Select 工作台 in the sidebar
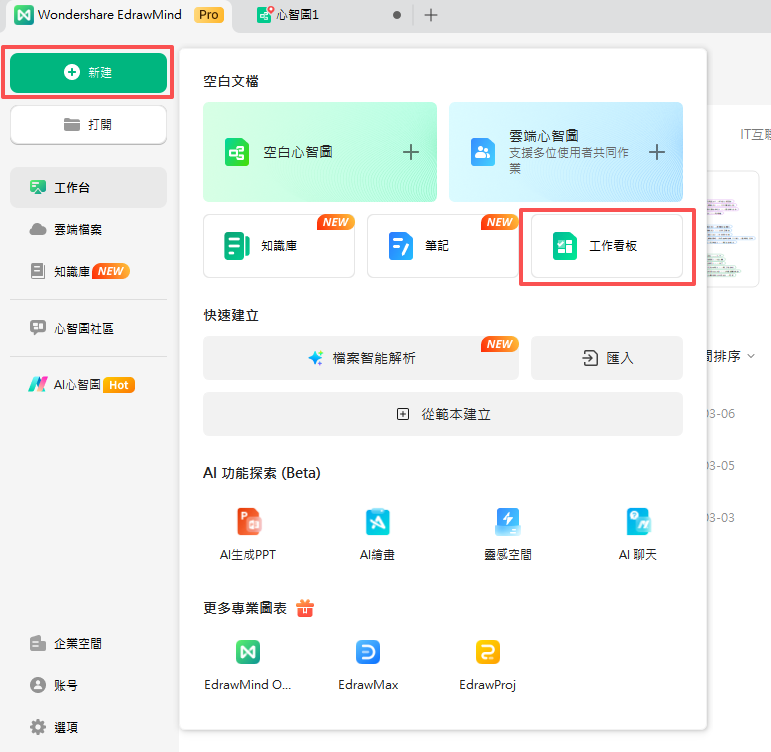This screenshot has height=752, width=771. pyautogui.click(x=89, y=187)
